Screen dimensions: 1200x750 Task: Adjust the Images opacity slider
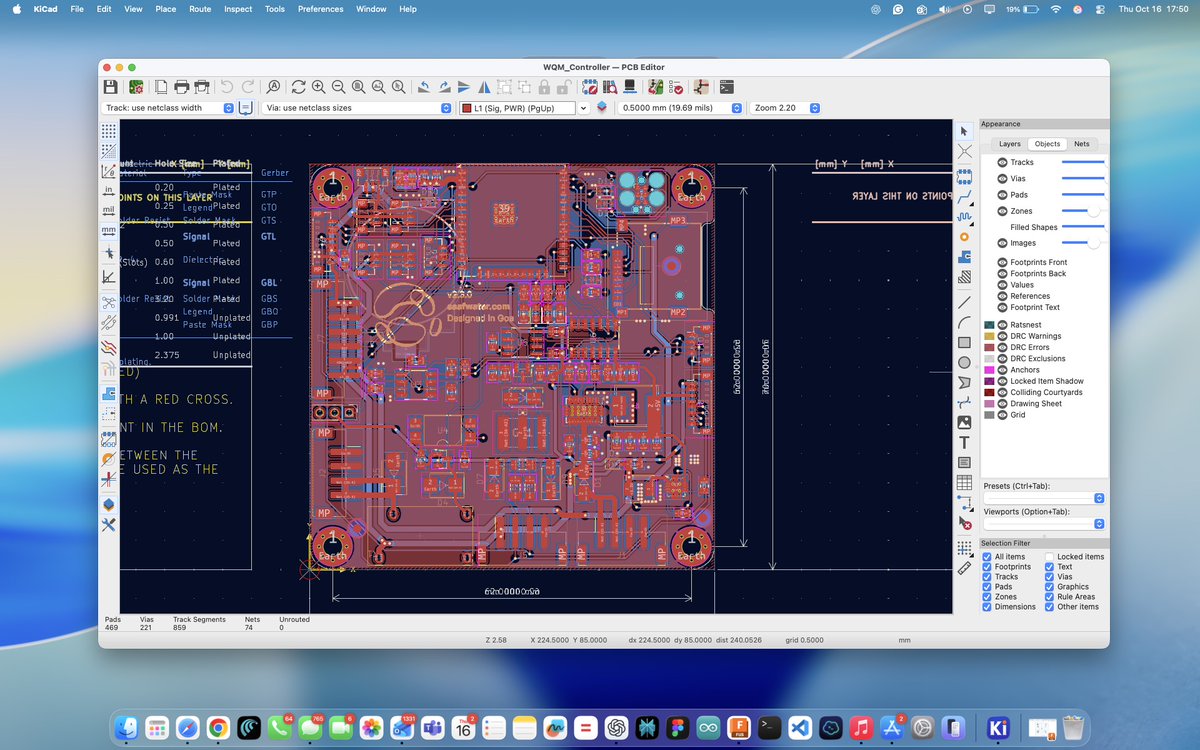tap(1083, 243)
